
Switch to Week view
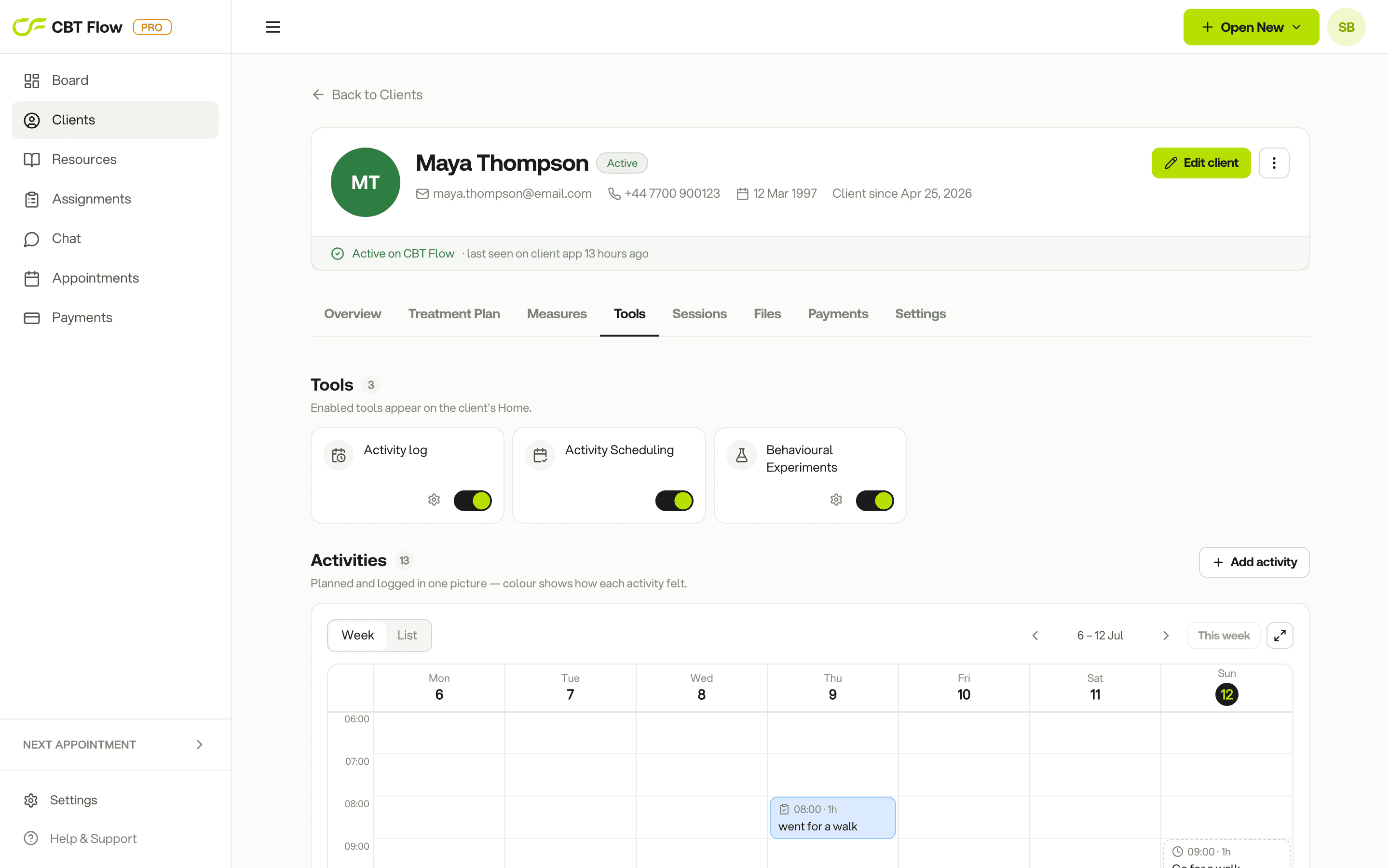tap(357, 636)
